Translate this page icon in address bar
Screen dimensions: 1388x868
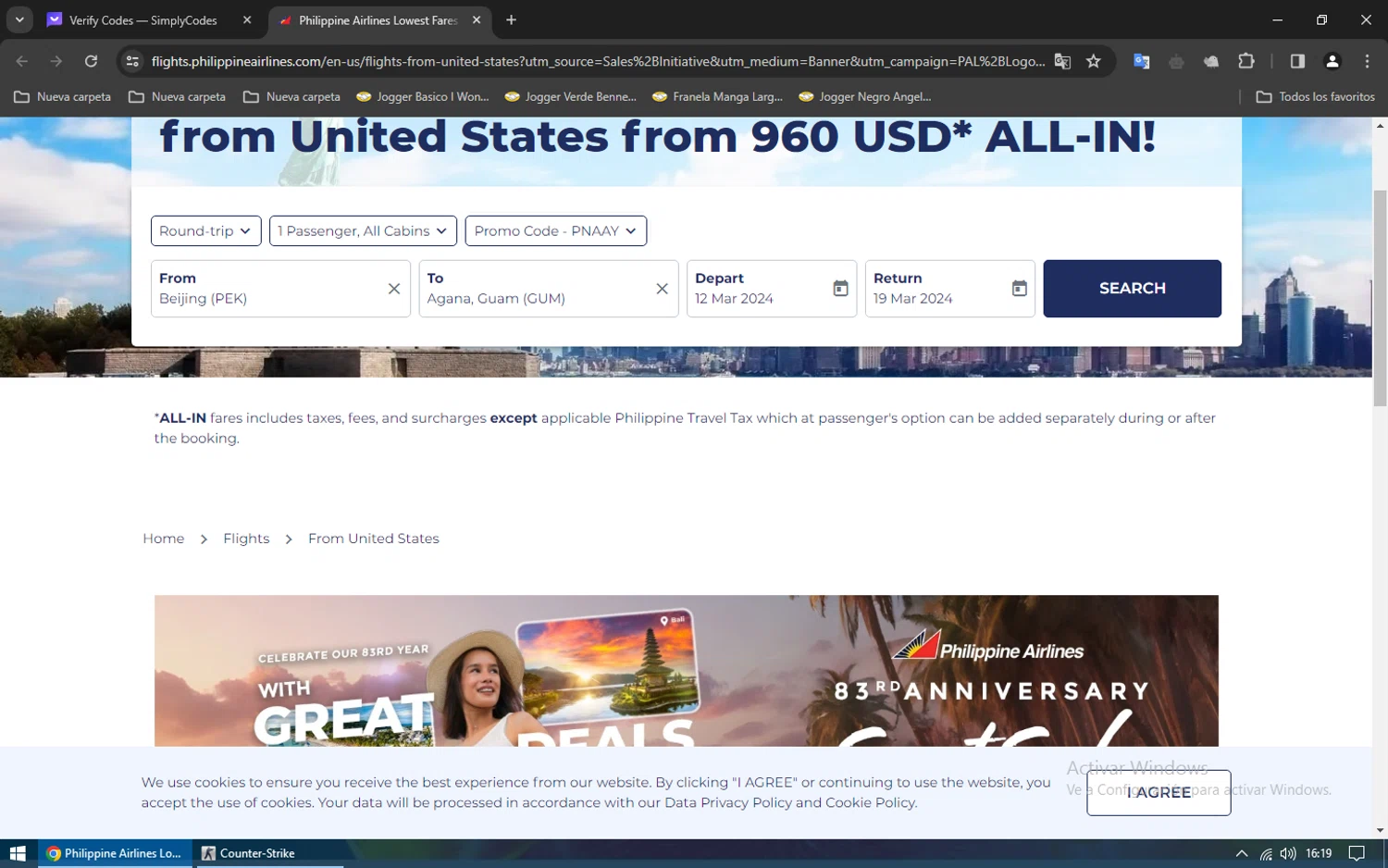coord(1062,61)
